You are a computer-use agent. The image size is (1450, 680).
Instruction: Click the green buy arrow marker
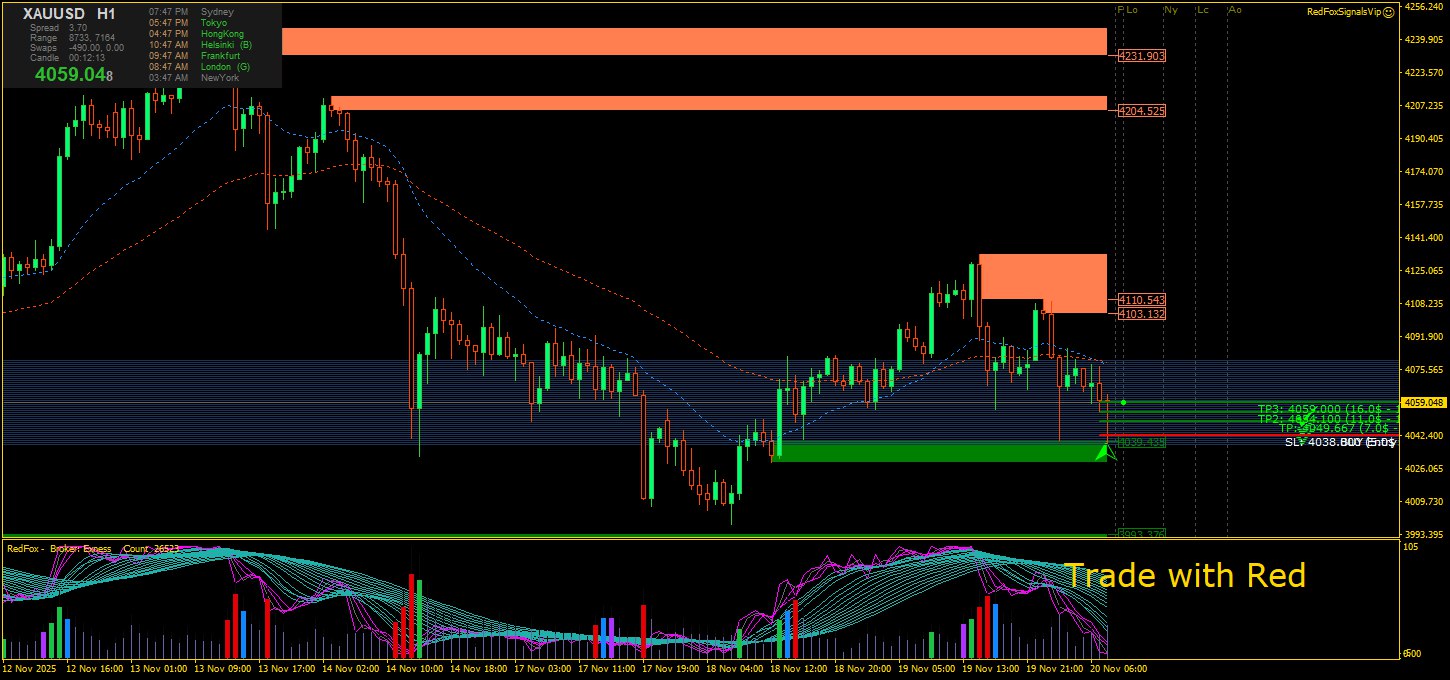(x=1104, y=453)
